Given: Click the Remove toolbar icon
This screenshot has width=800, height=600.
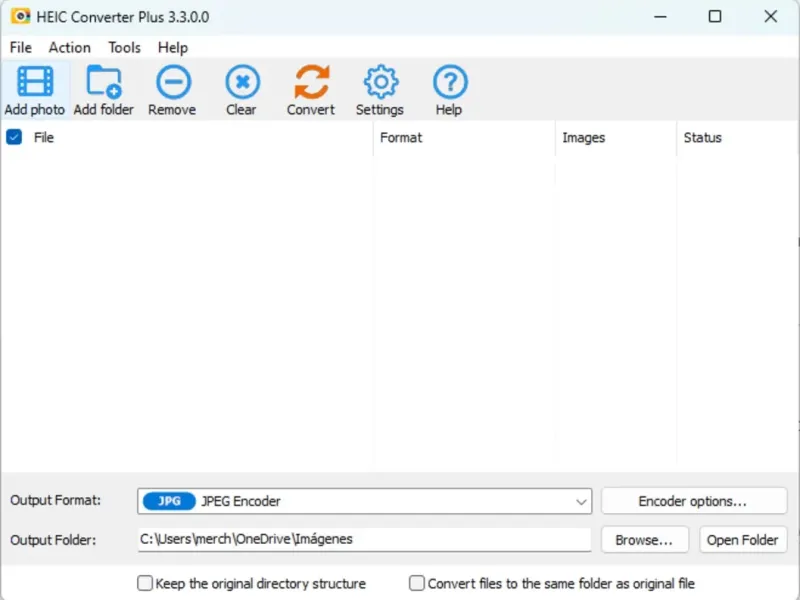Looking at the screenshot, I should [173, 82].
